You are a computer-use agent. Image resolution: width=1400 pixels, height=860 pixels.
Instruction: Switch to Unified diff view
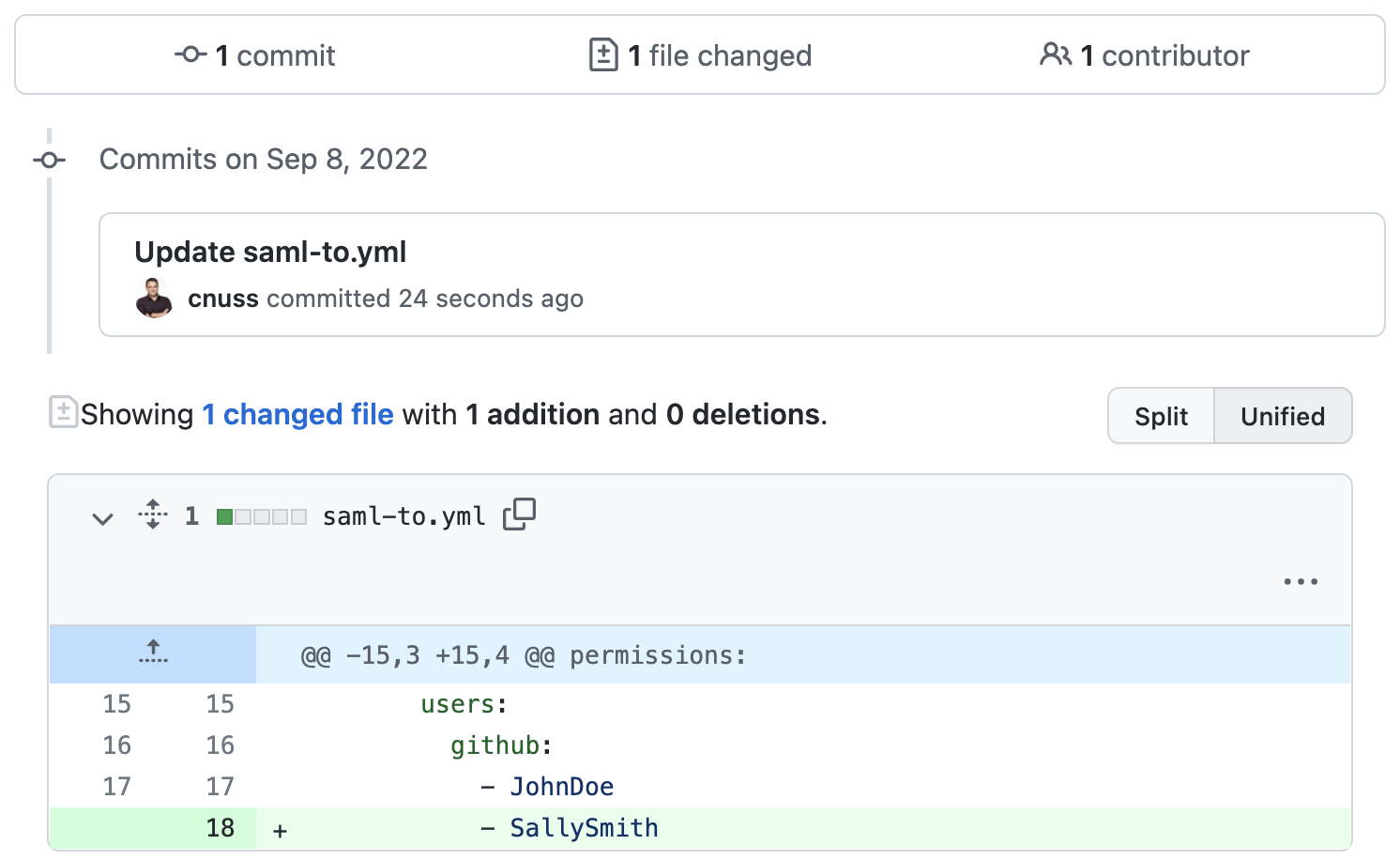point(1282,416)
